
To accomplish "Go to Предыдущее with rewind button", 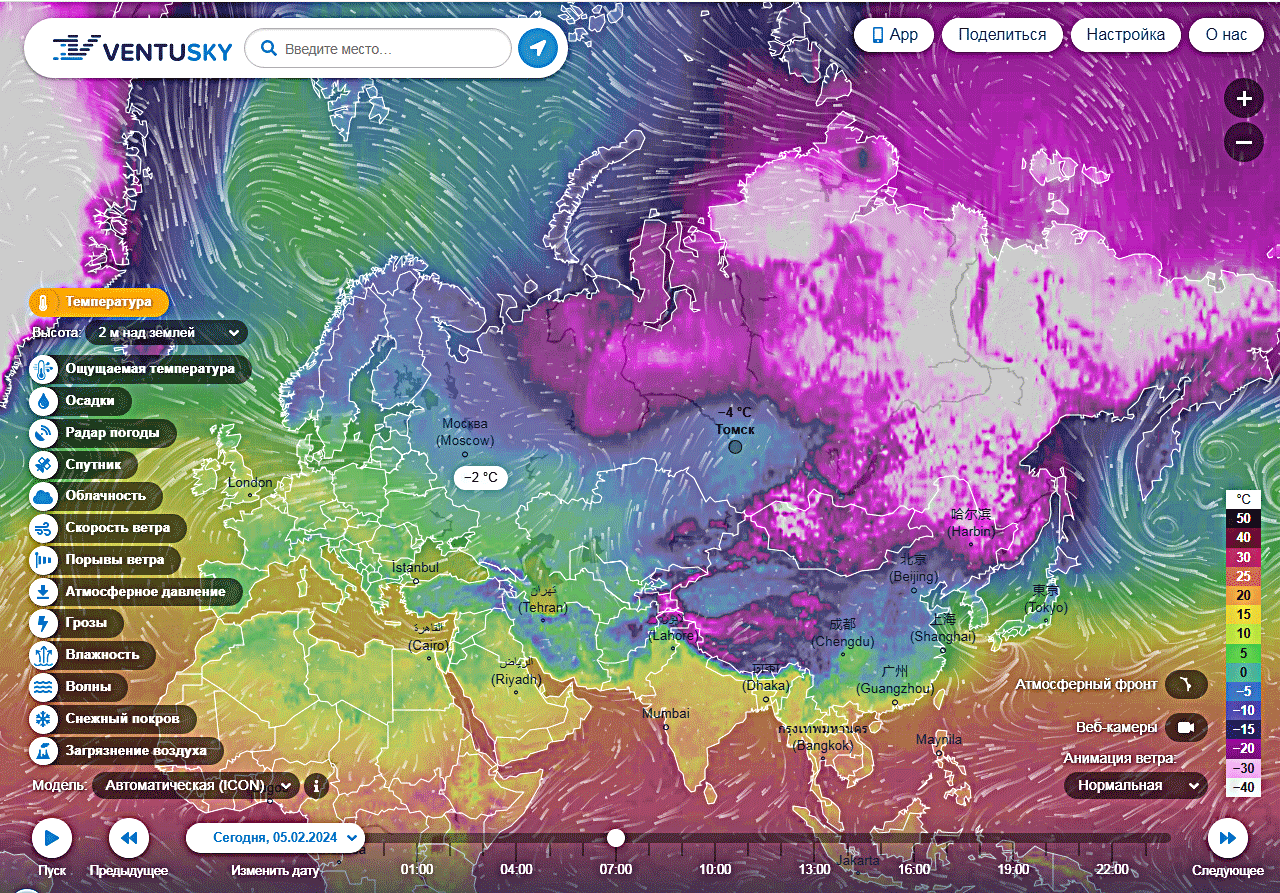I will (129, 838).
